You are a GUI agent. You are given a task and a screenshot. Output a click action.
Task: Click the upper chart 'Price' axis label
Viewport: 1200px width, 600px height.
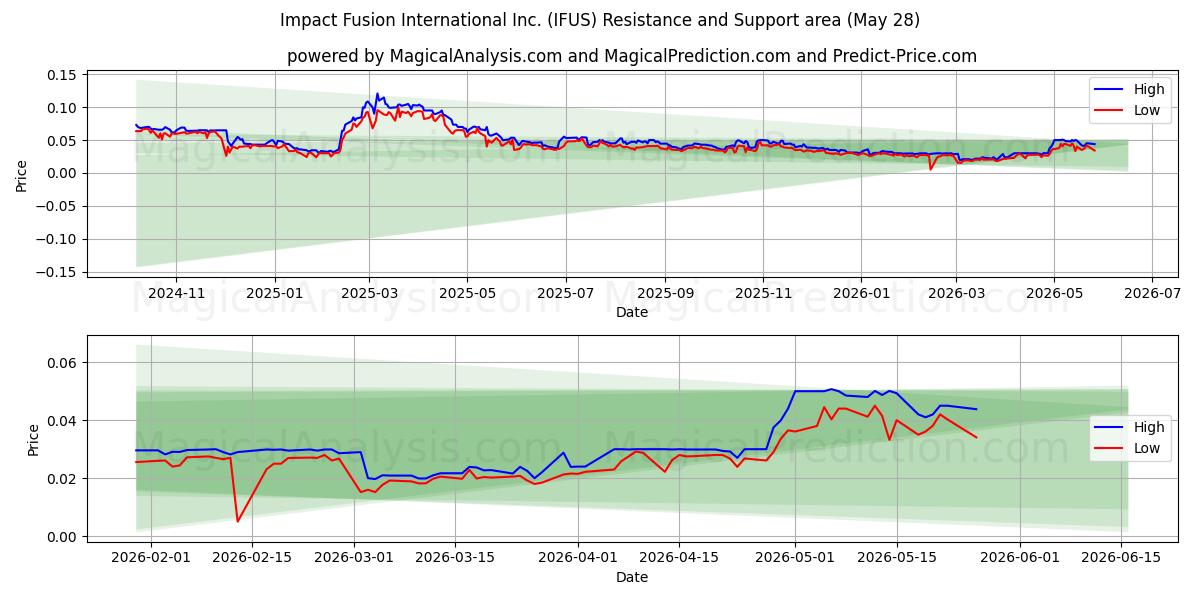22,175
